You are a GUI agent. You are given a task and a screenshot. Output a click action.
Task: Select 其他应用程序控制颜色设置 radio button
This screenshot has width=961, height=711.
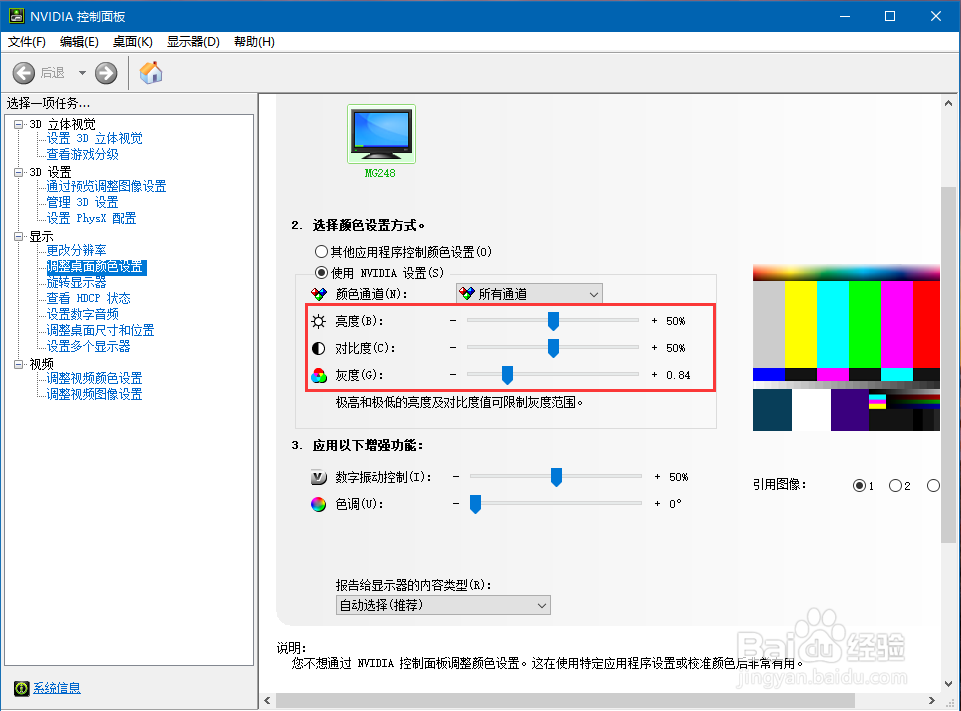point(321,252)
